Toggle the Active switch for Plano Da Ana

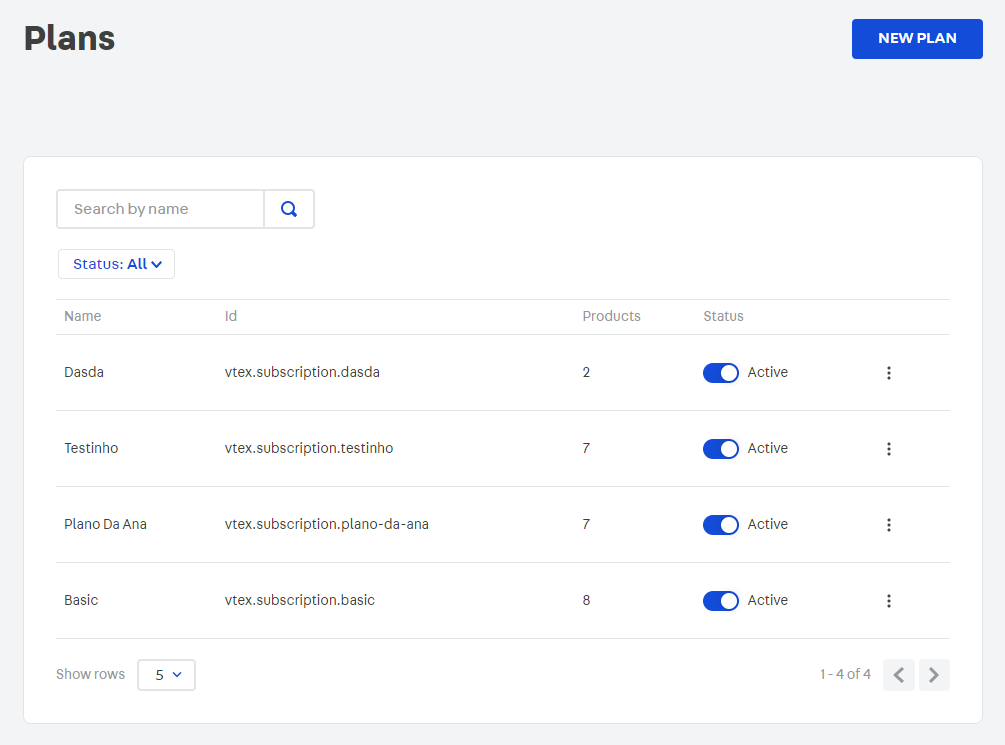click(720, 524)
